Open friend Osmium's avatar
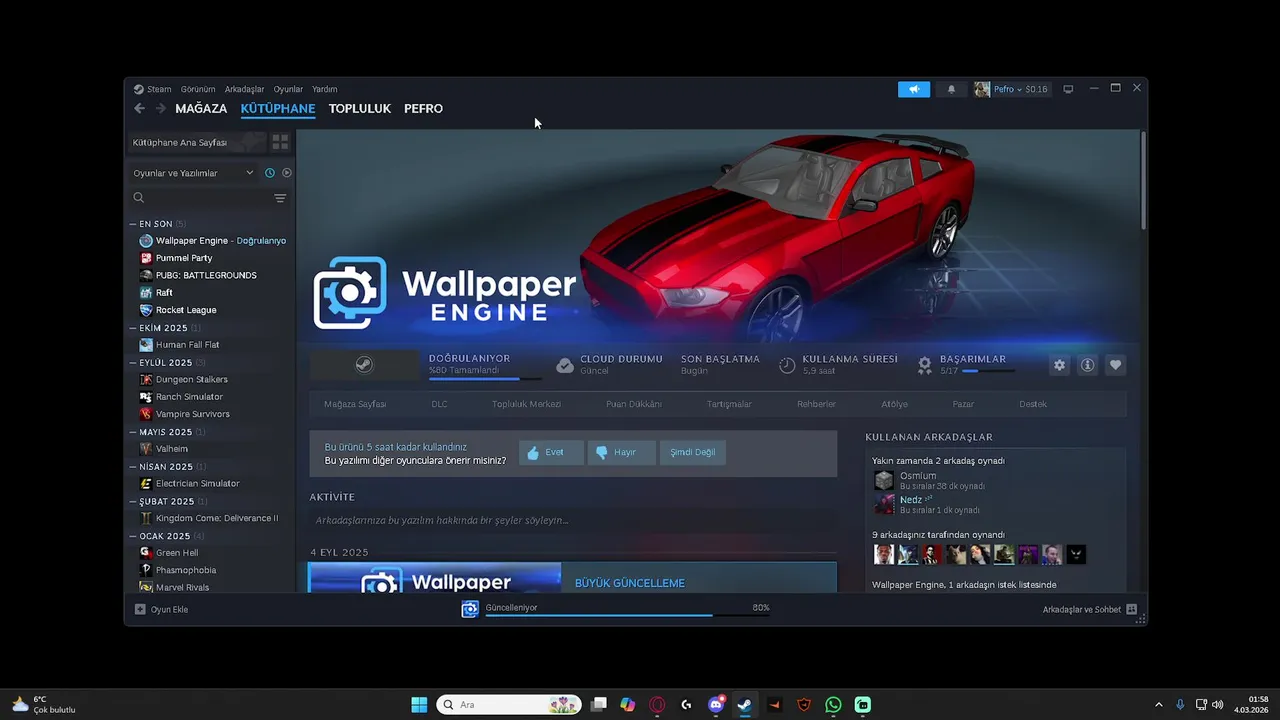Image resolution: width=1280 pixels, height=720 pixels. pos(884,480)
